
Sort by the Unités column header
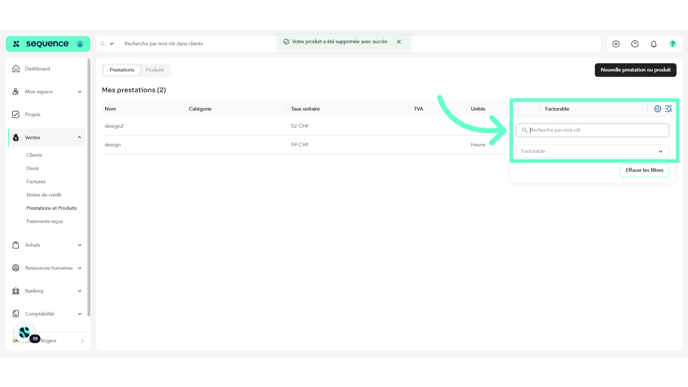click(x=478, y=109)
